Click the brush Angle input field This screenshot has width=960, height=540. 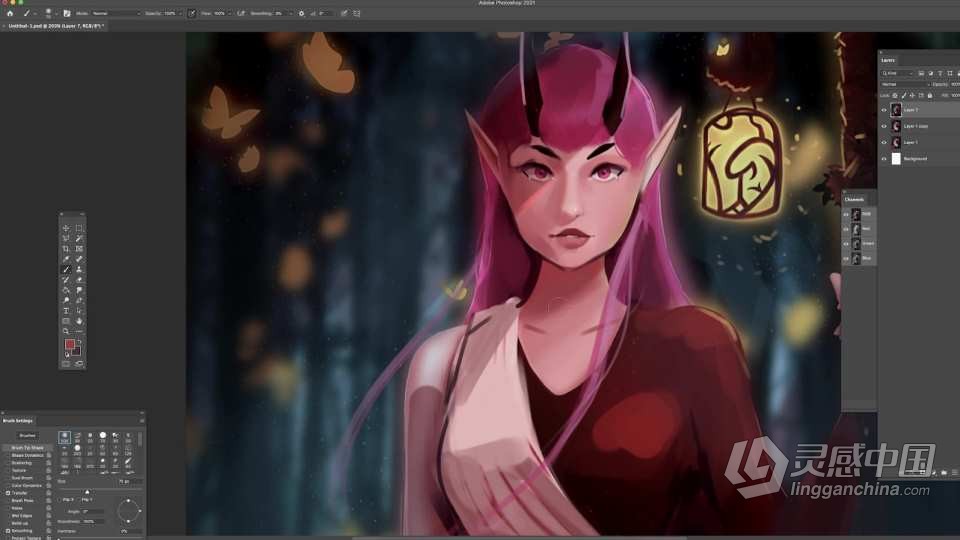(92, 511)
